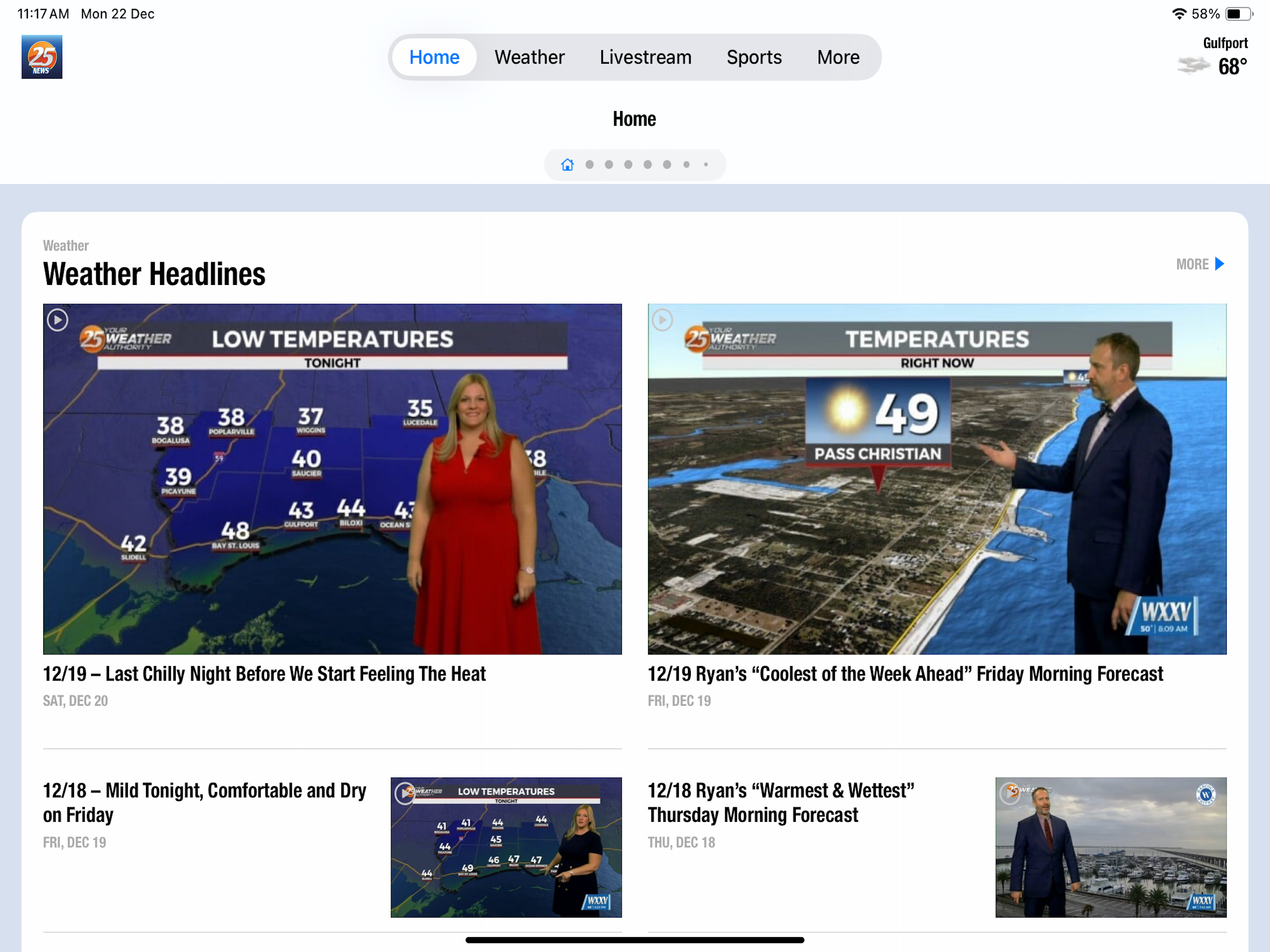Screen dimensions: 1270x952
Task: Tap 'FRI, DEC 19' under Mild Tonight headline
Action: [75, 843]
